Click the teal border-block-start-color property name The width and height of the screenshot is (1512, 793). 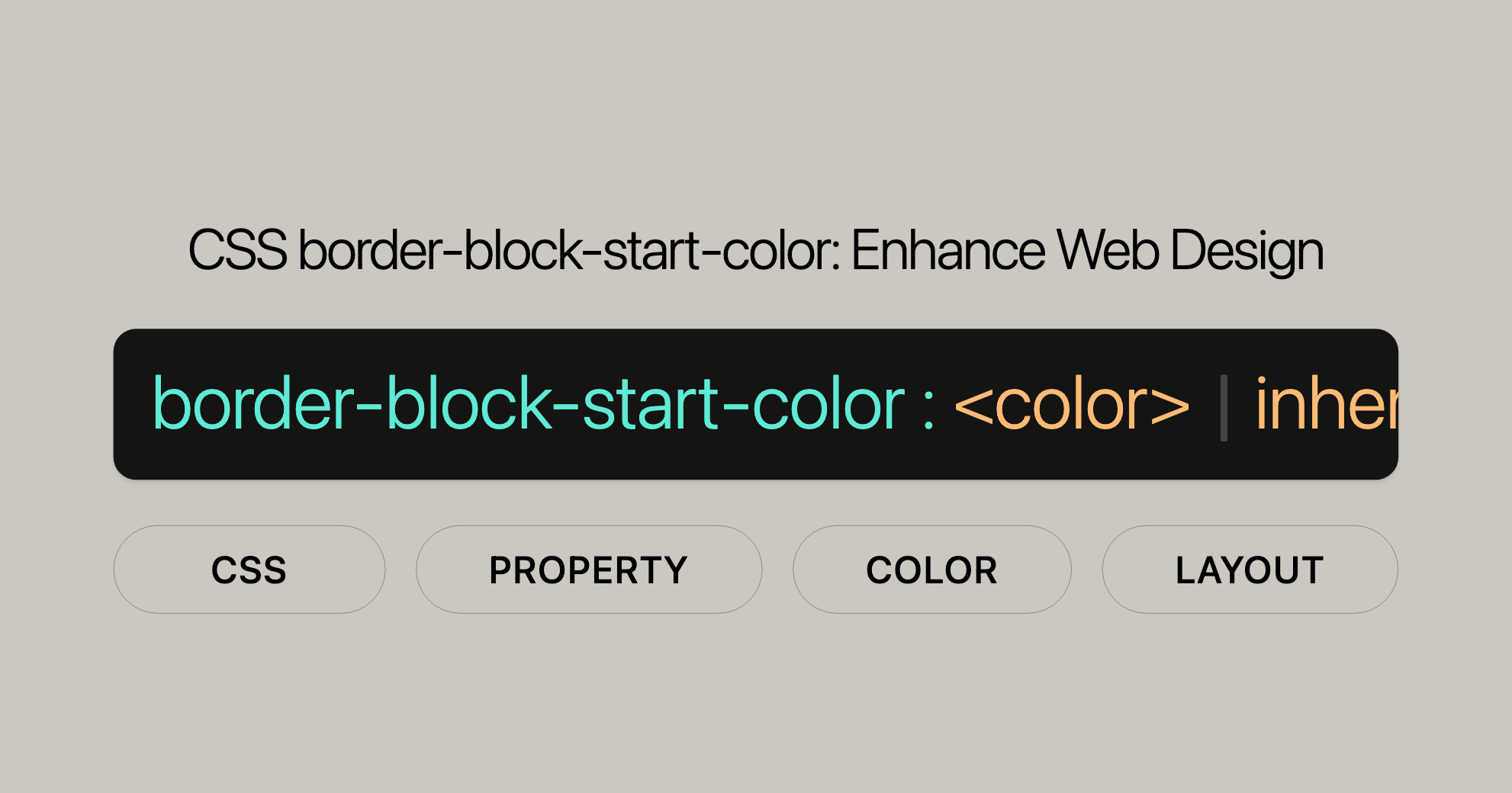[x=529, y=404]
